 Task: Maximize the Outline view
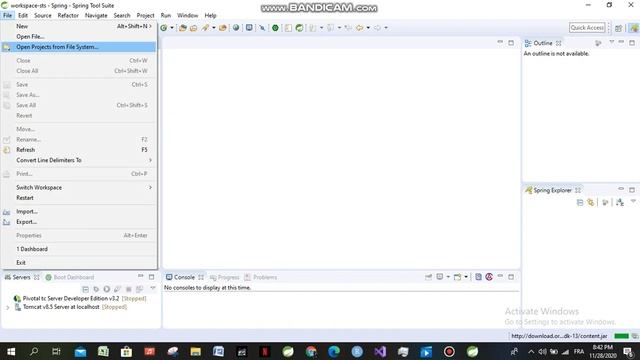[632, 42]
